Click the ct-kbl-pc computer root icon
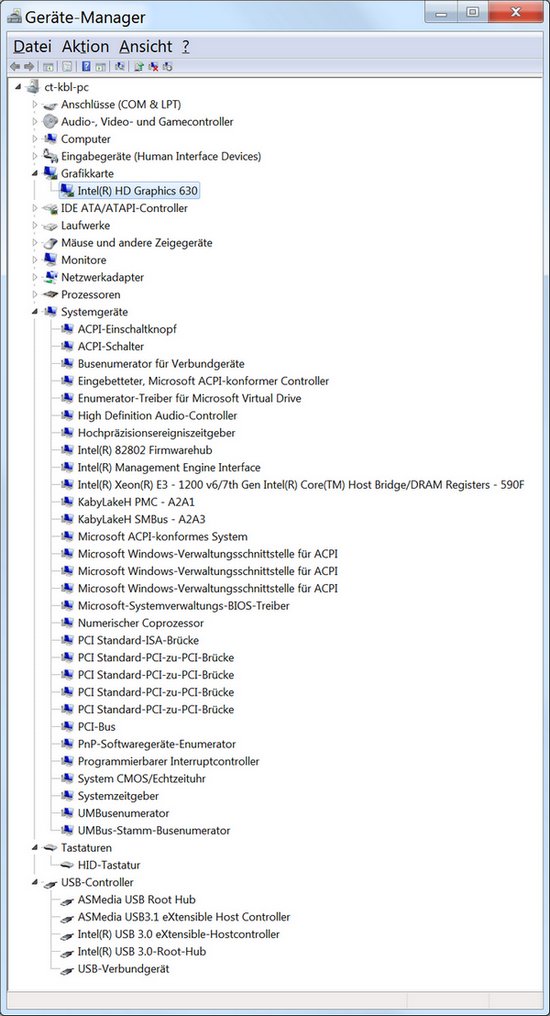The height and width of the screenshot is (1016, 550). (34, 87)
